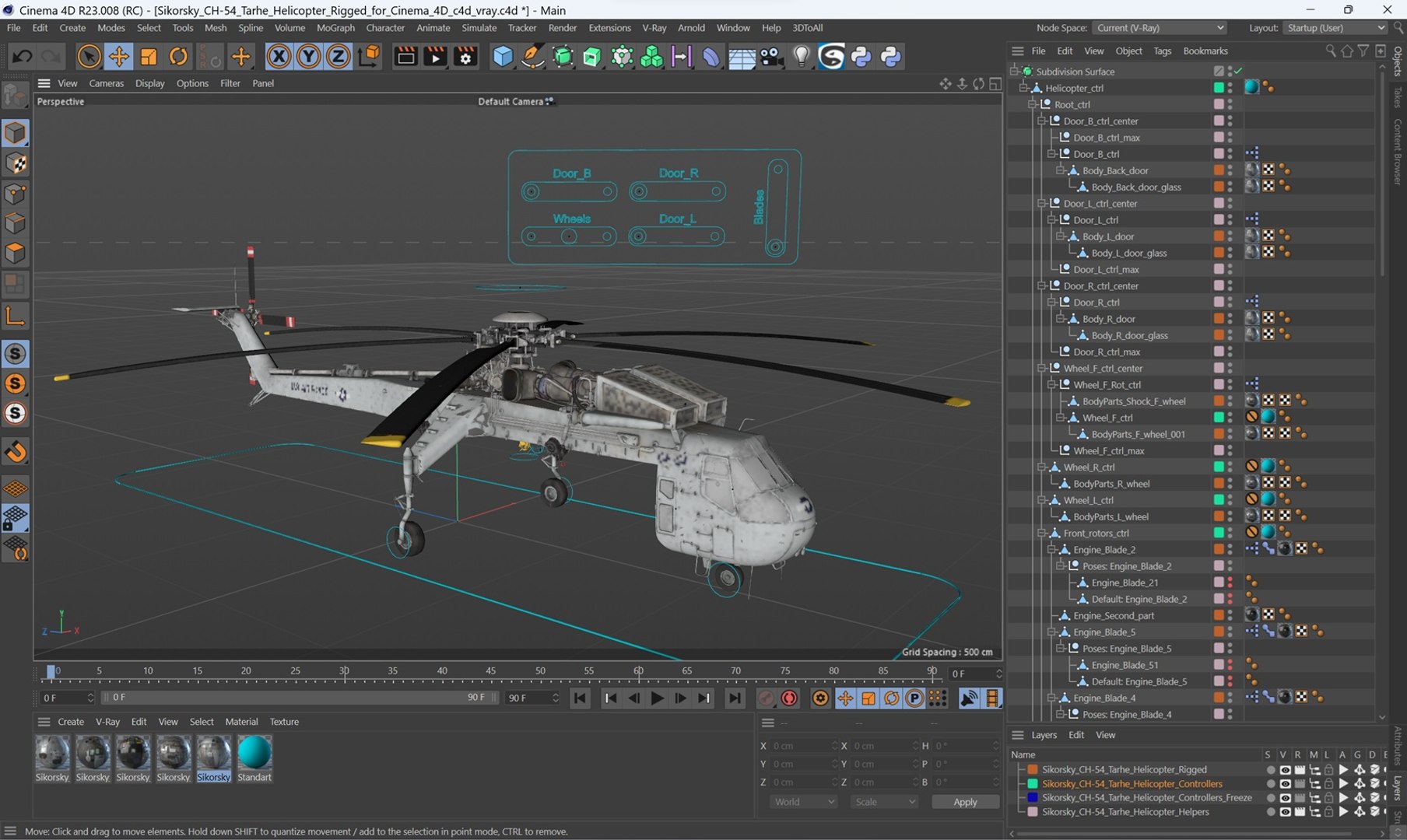Open the Deformer bend icon

711,56
